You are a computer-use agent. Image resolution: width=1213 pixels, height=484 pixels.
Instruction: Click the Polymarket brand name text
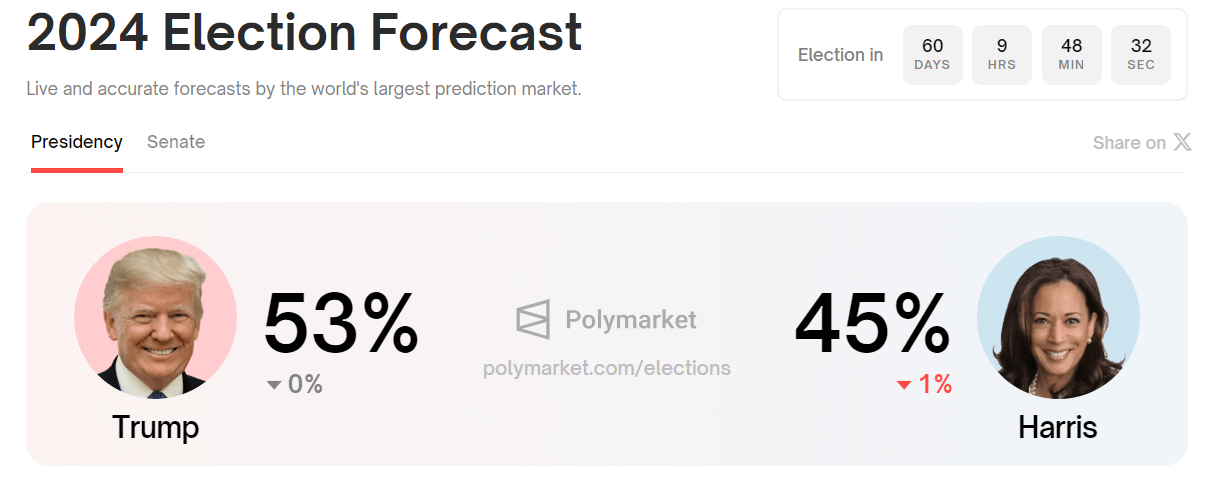tap(631, 320)
